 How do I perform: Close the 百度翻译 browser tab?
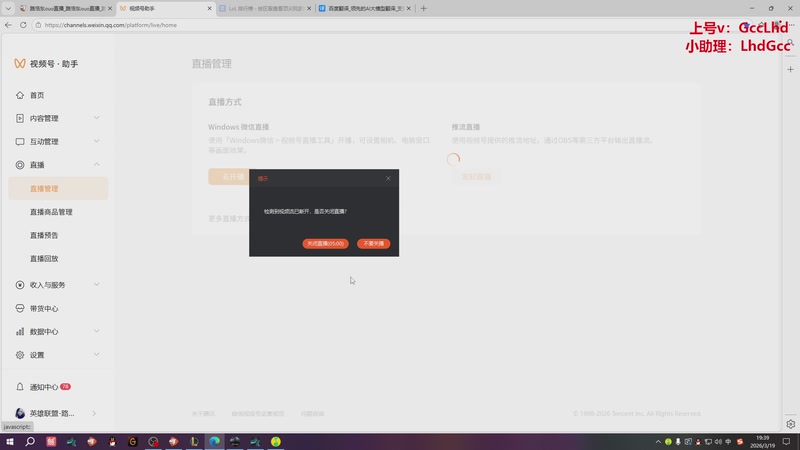(409, 8)
